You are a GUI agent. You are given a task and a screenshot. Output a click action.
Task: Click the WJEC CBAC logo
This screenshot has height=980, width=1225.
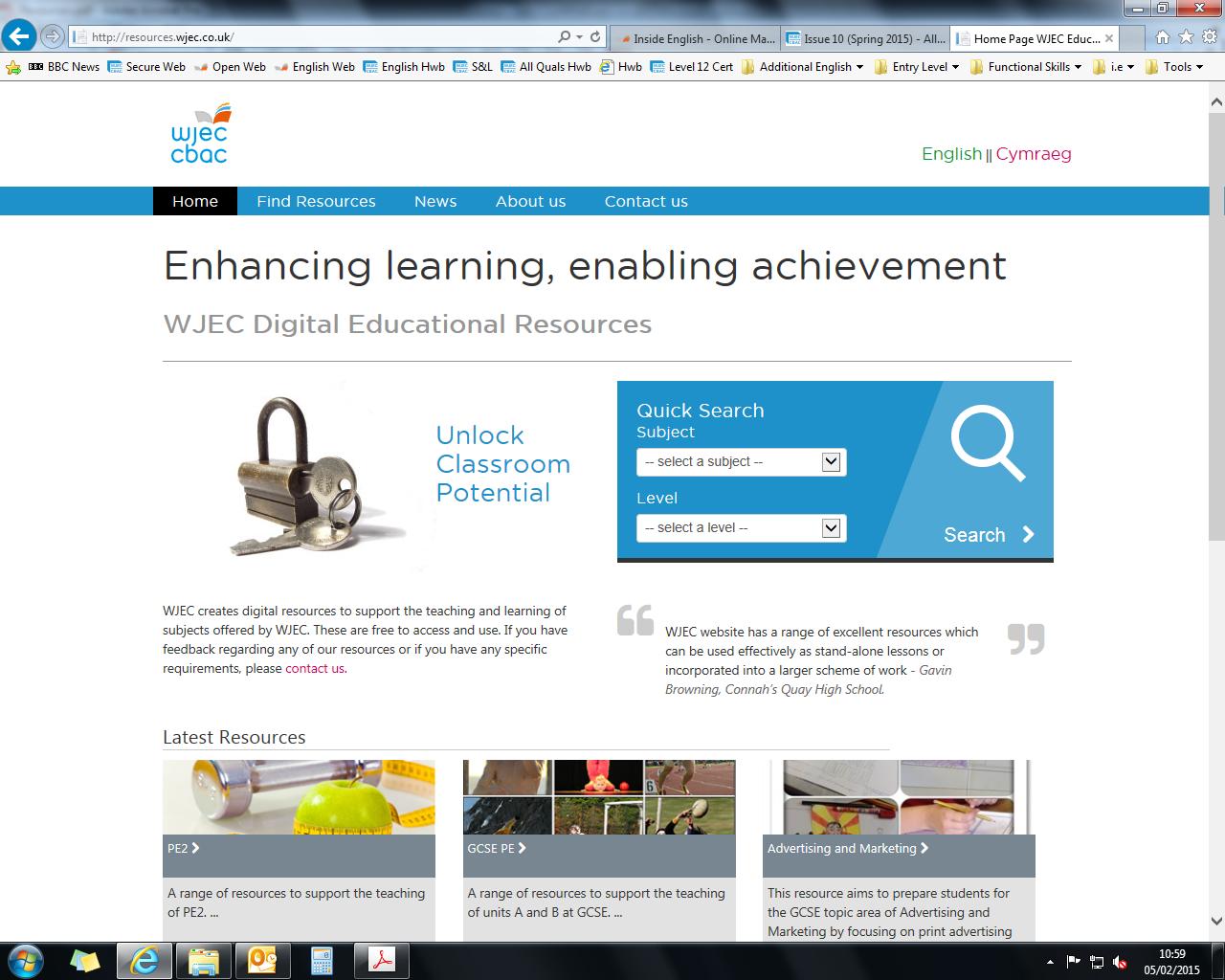point(201,133)
